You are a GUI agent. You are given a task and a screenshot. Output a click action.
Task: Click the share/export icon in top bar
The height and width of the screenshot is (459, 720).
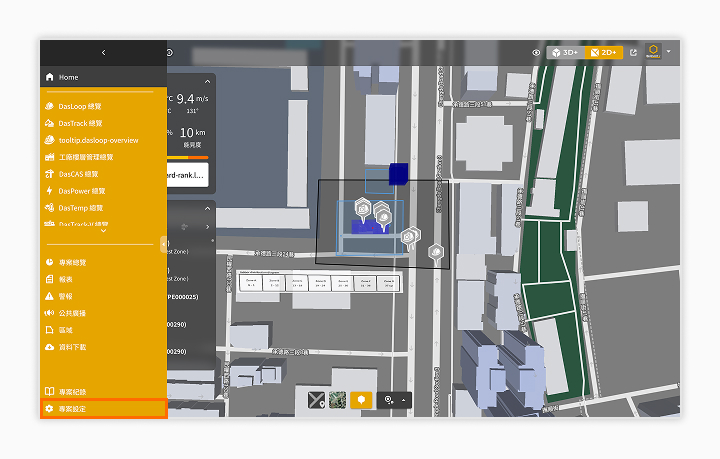(x=633, y=53)
